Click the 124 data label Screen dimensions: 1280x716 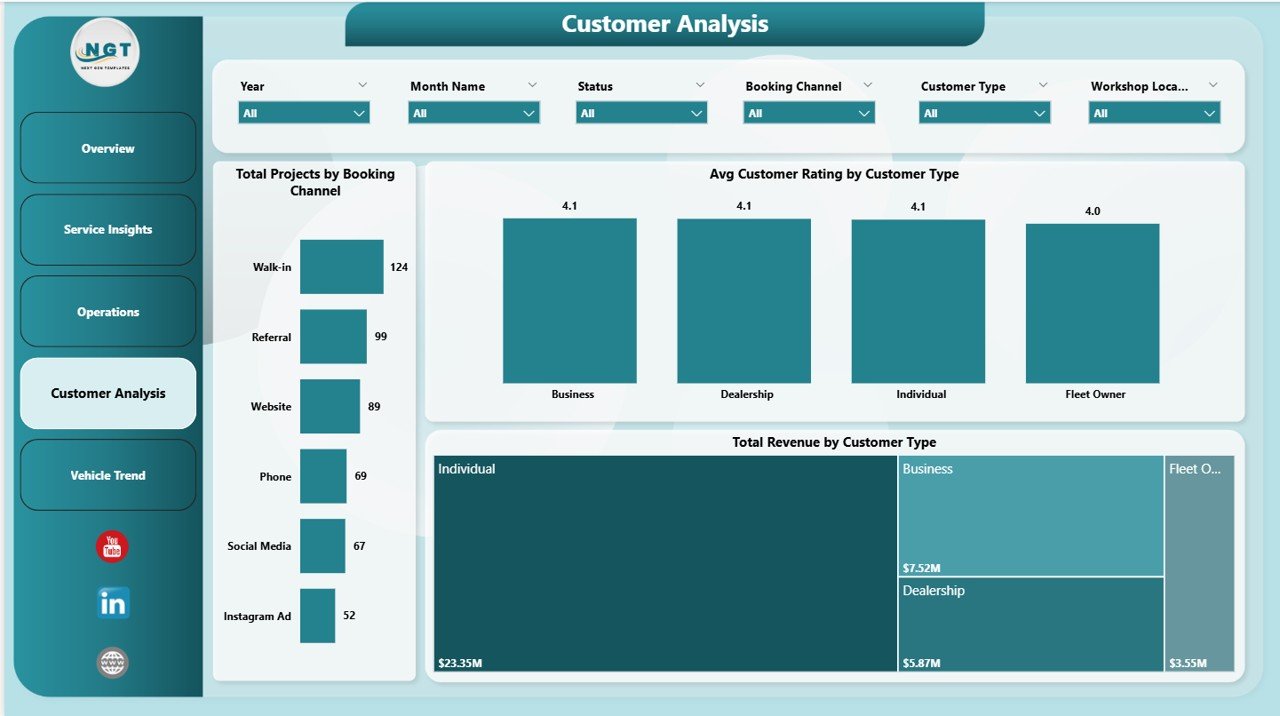click(399, 267)
